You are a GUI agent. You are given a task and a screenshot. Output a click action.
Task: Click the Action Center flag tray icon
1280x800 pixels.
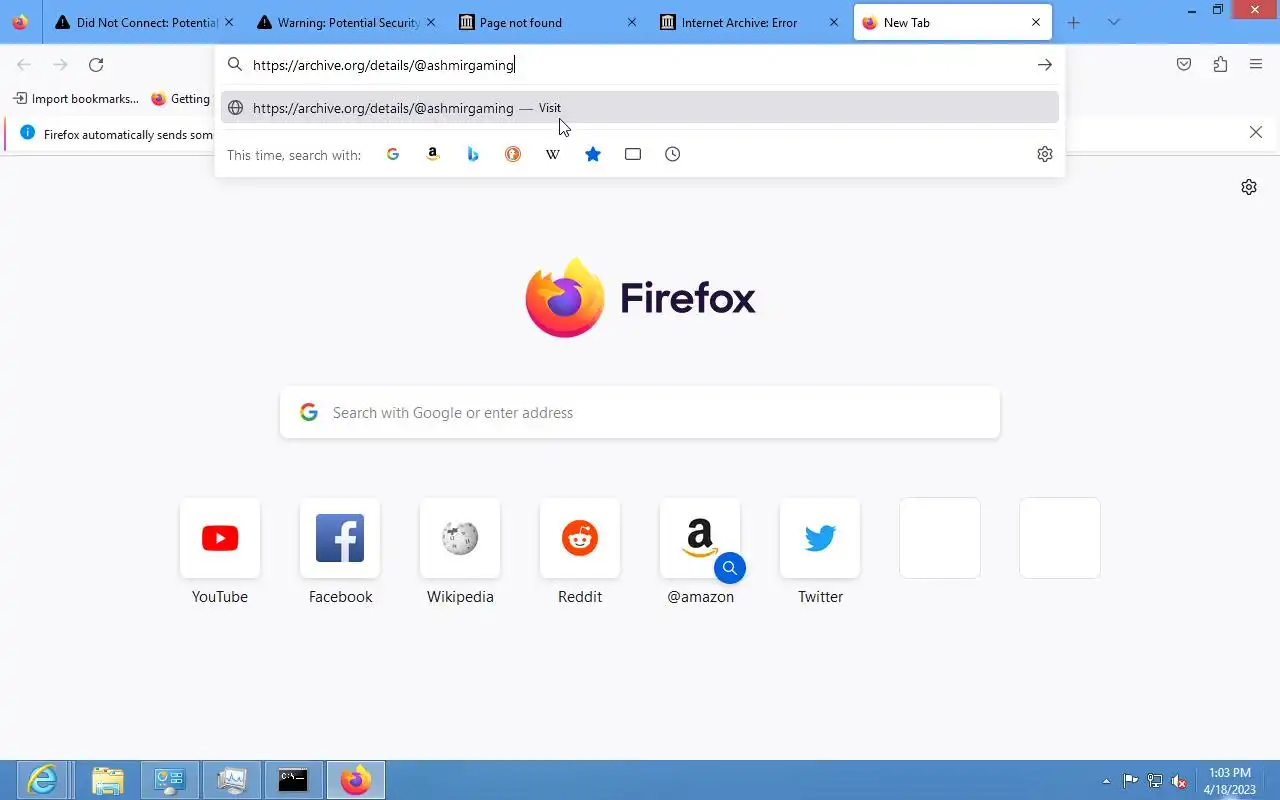click(1130, 781)
